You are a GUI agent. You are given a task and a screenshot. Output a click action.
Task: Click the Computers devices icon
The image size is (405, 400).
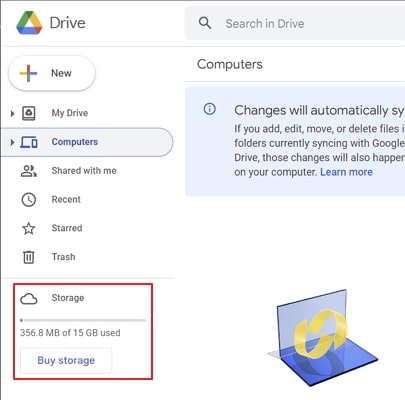[29, 142]
